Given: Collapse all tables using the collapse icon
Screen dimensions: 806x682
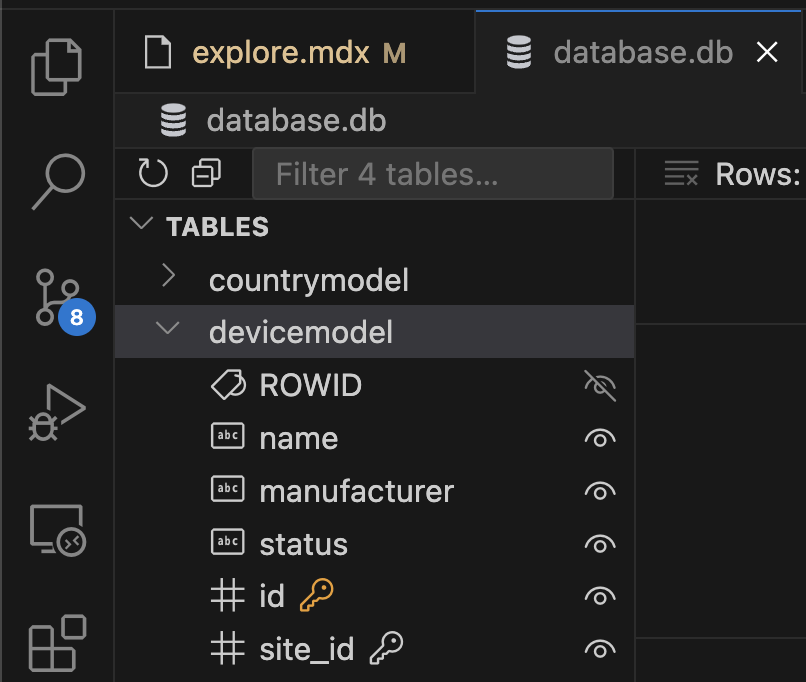Looking at the screenshot, I should [x=204, y=173].
